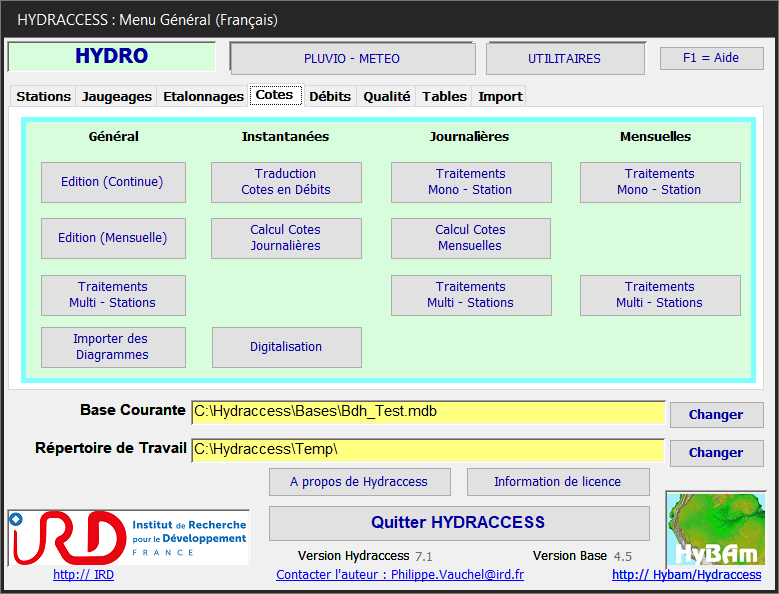Click Importer des Diagrammes button

pos(113,347)
